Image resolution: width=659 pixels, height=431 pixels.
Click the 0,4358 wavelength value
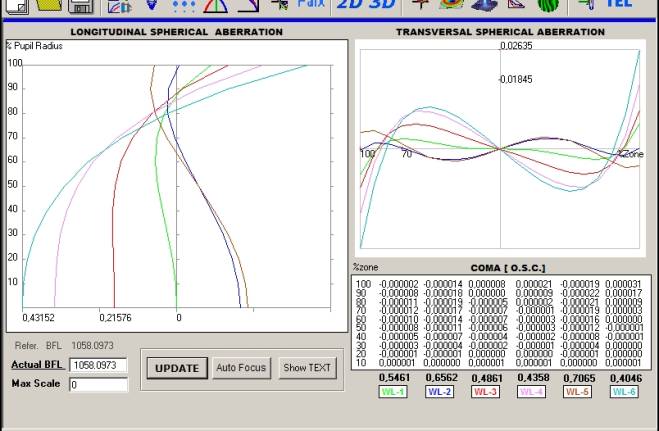pyautogui.click(x=533, y=378)
